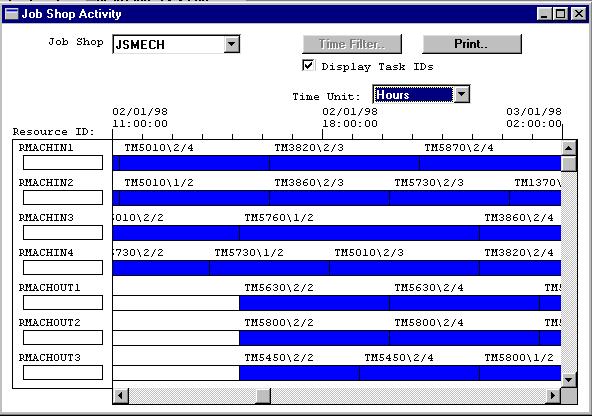Click the horizontal scrollbar thumb
The height and width of the screenshot is (416, 592).
(x=263, y=396)
